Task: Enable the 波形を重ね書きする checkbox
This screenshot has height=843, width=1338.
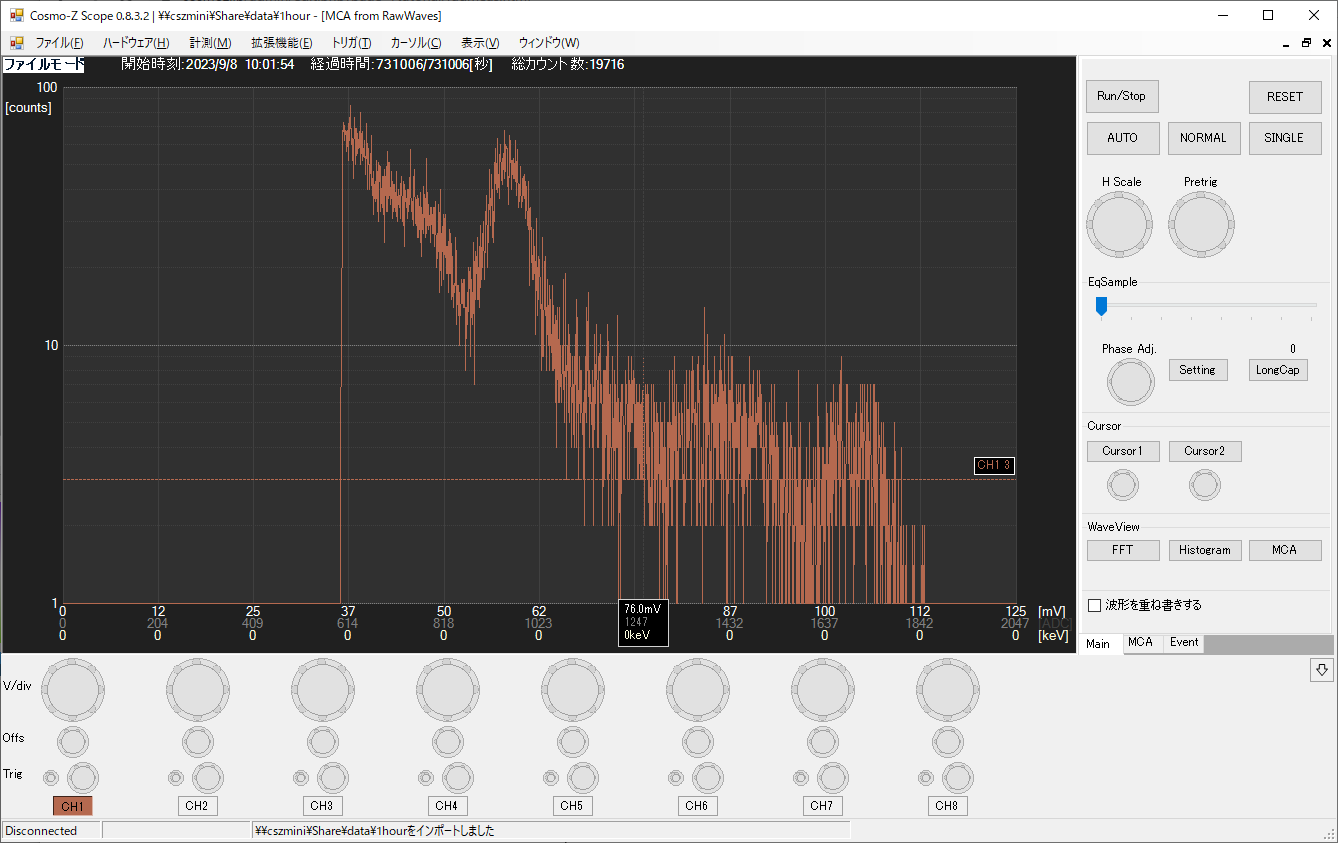Action: pos(1095,605)
